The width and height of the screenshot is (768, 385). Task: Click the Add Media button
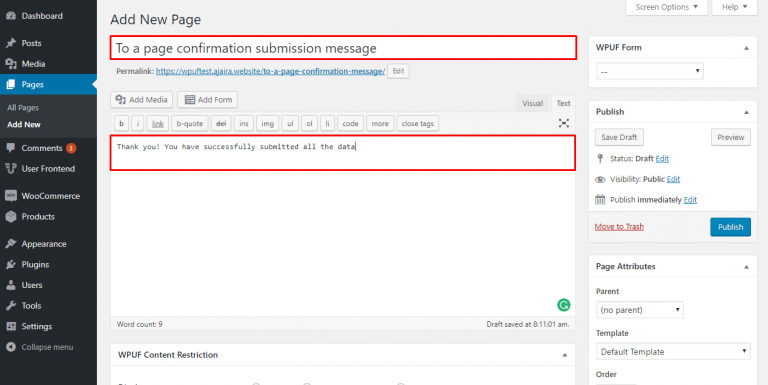click(142, 99)
